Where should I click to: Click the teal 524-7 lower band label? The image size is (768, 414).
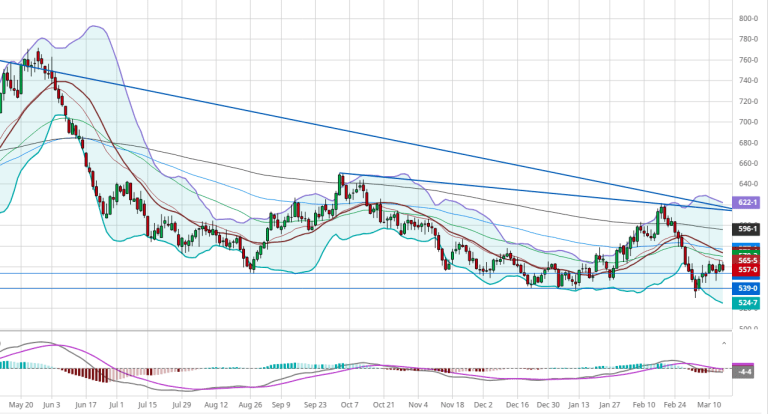(745, 302)
